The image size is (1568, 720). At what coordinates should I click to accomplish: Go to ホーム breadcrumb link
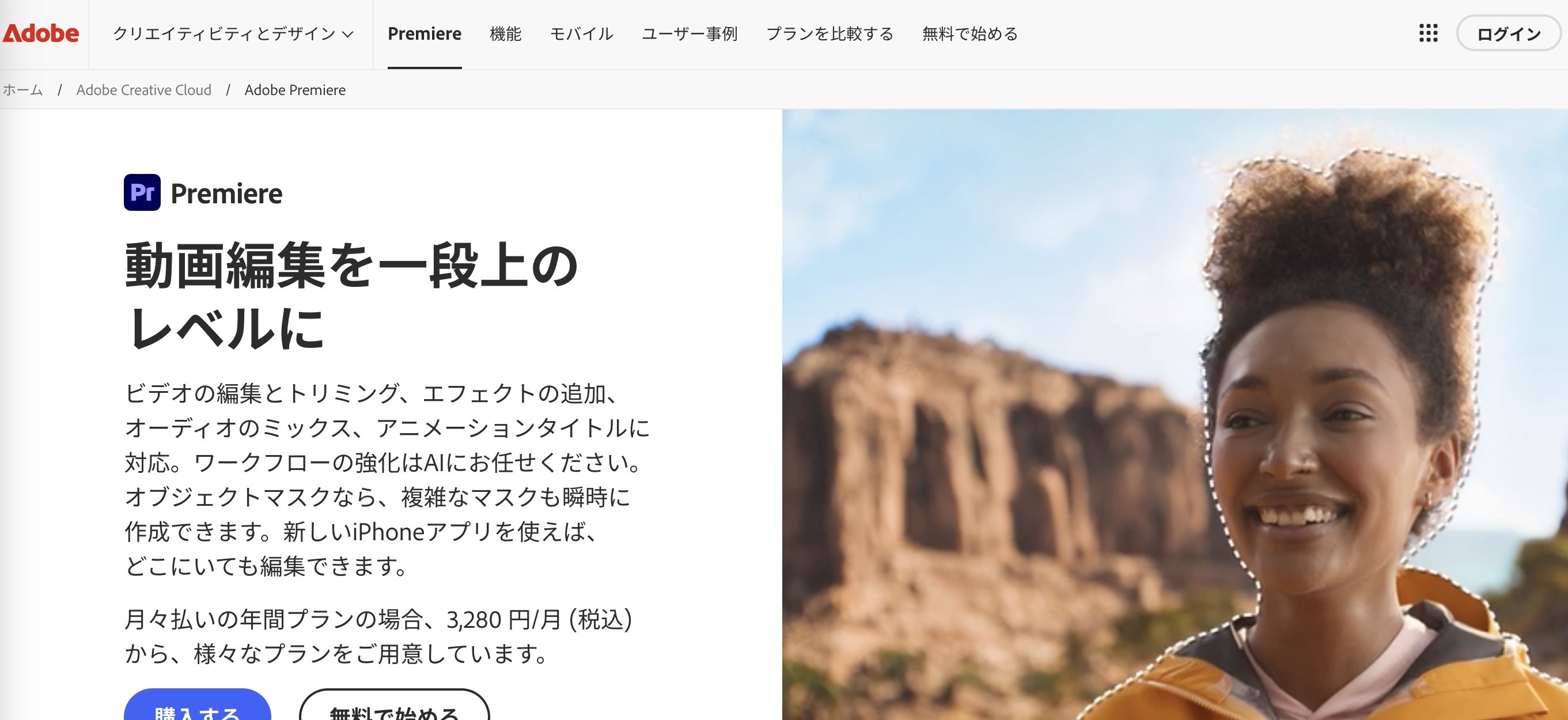(x=22, y=90)
